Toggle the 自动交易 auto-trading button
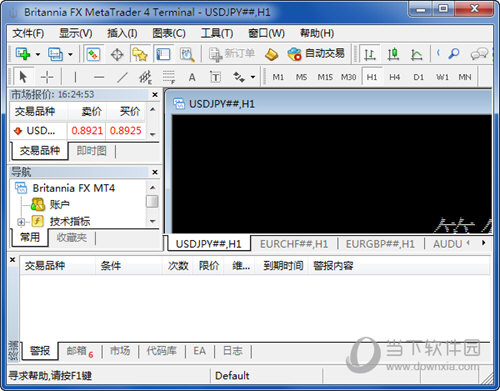 [x=316, y=54]
